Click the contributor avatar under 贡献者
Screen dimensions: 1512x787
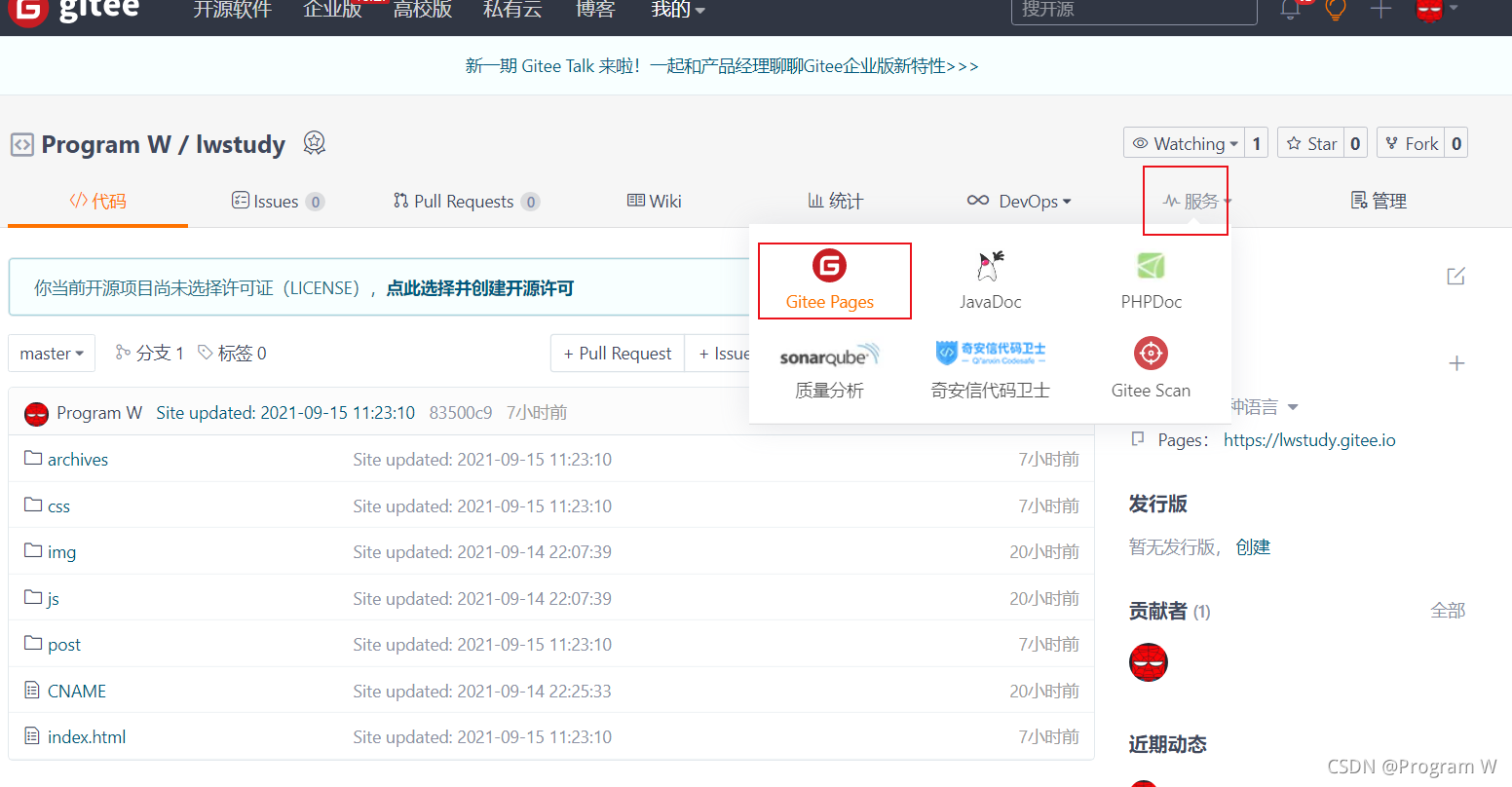(1149, 662)
